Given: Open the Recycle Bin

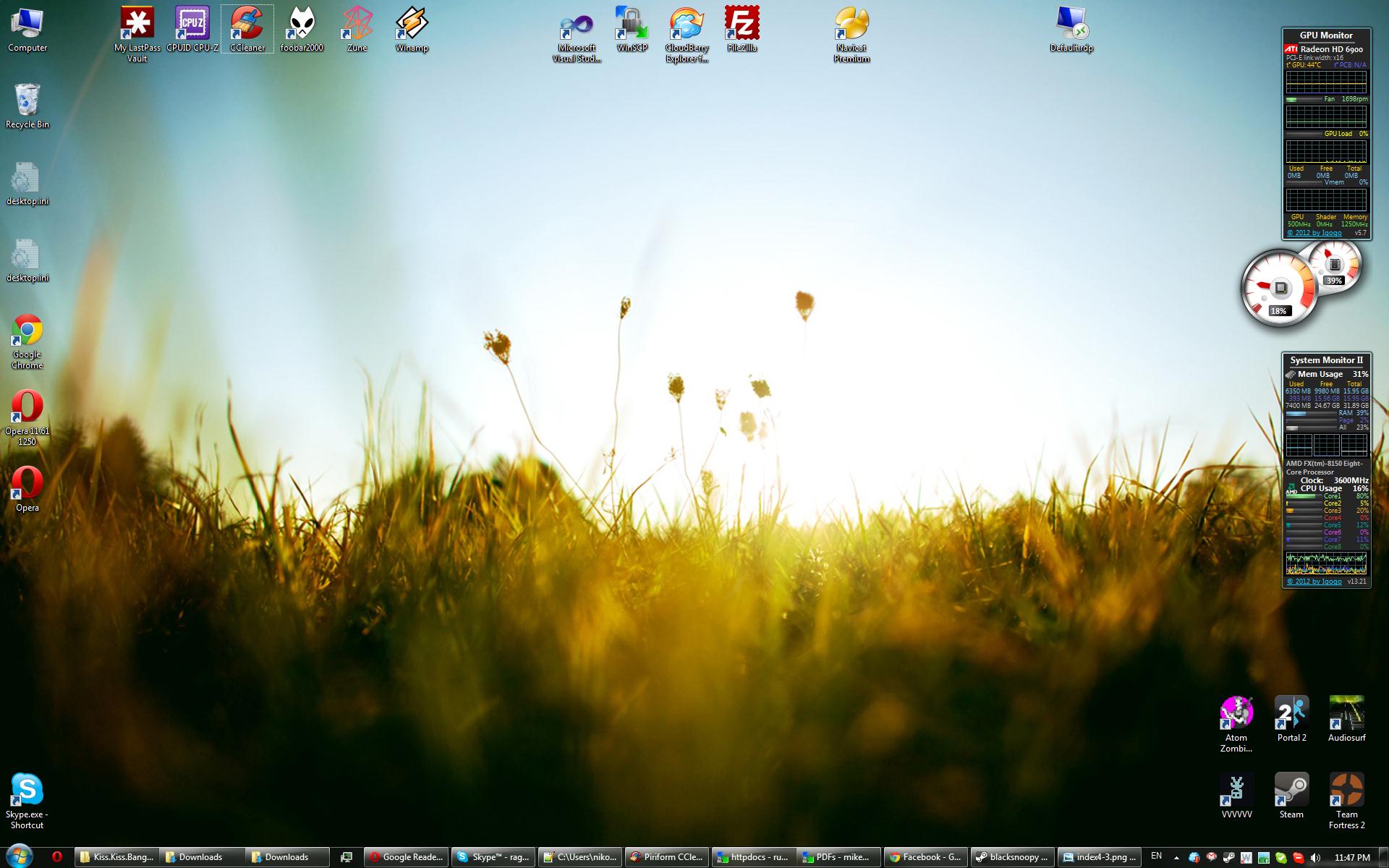Looking at the screenshot, I should pyautogui.click(x=27, y=101).
